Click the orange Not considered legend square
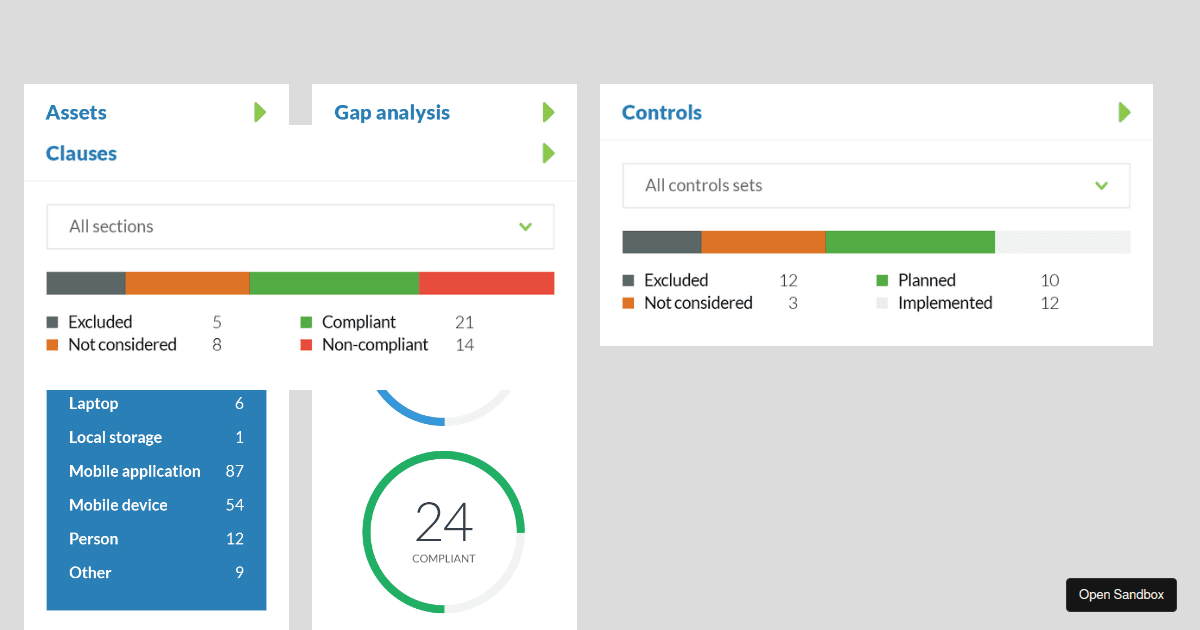The width and height of the screenshot is (1200, 630). pos(52,344)
